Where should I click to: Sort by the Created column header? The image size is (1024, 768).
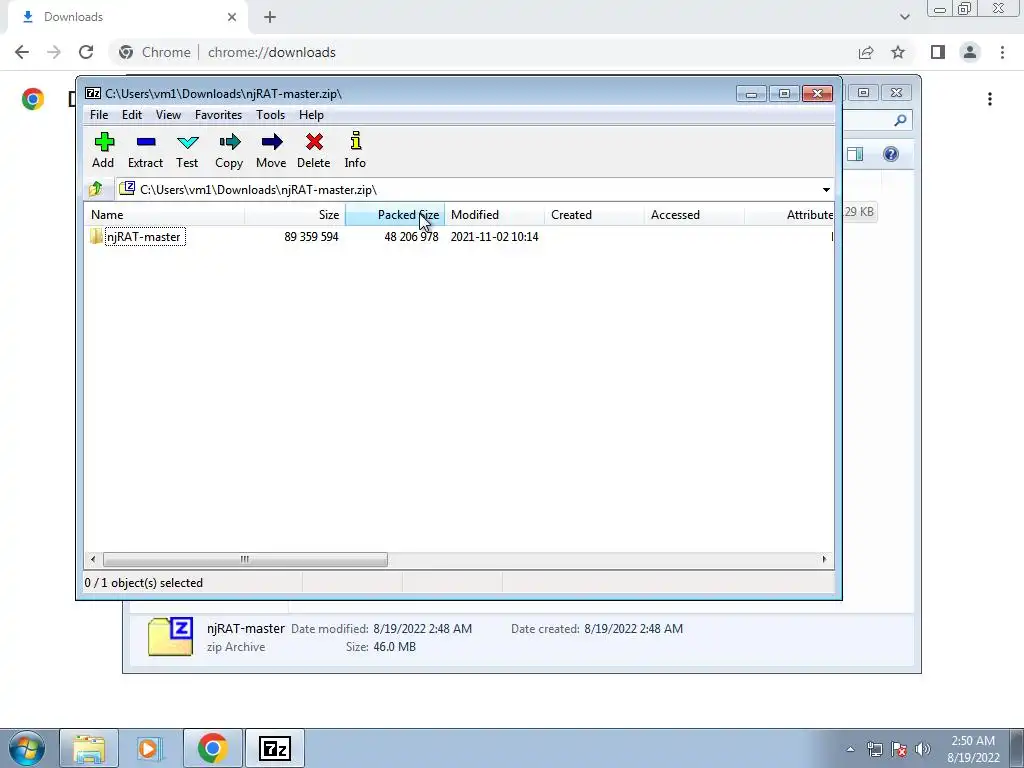(x=594, y=215)
